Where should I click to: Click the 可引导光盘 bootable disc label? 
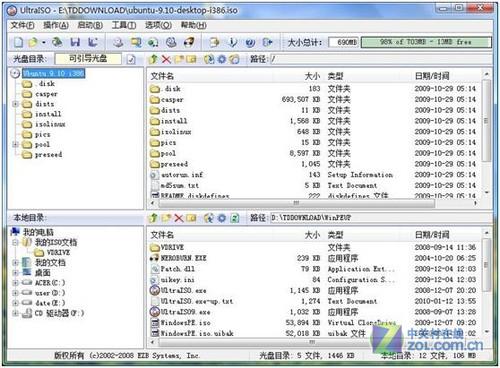coord(88,59)
